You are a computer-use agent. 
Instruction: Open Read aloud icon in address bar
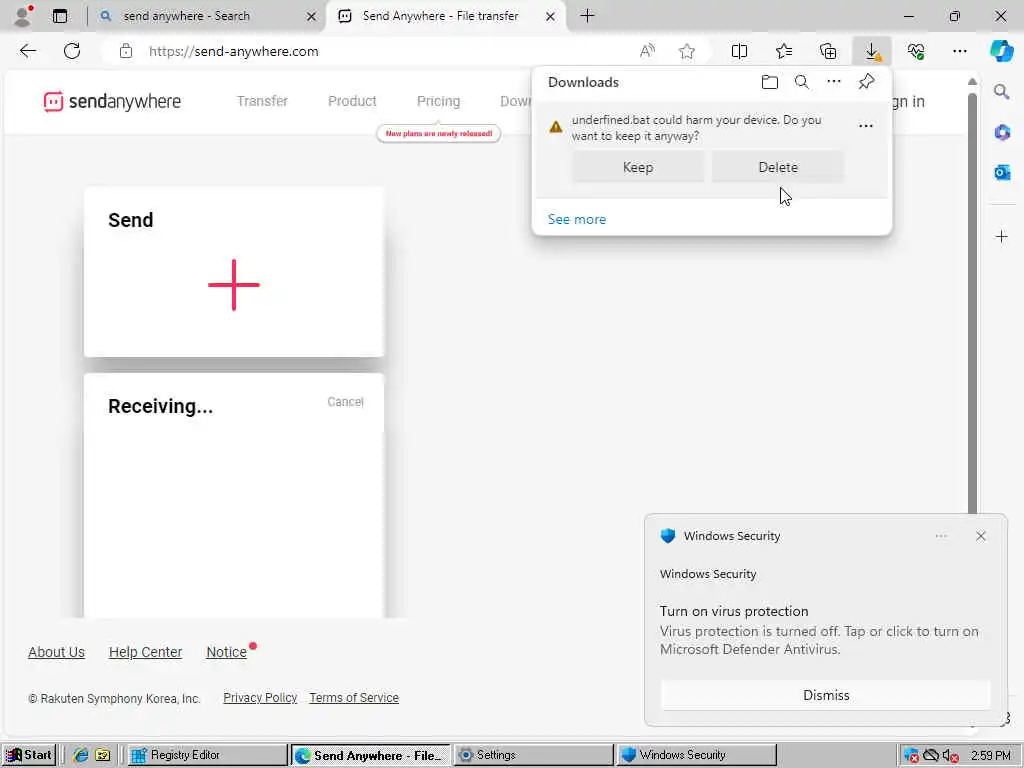tap(647, 51)
